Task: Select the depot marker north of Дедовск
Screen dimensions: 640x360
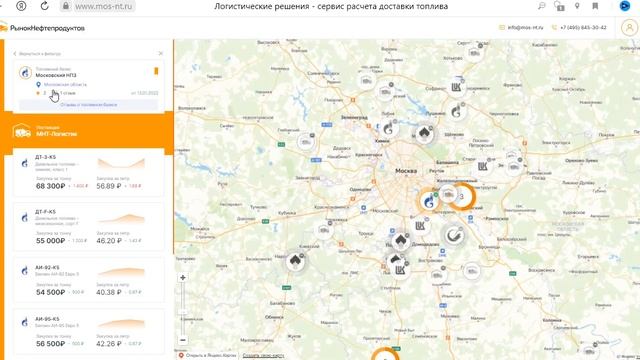Action: (x=305, y=142)
